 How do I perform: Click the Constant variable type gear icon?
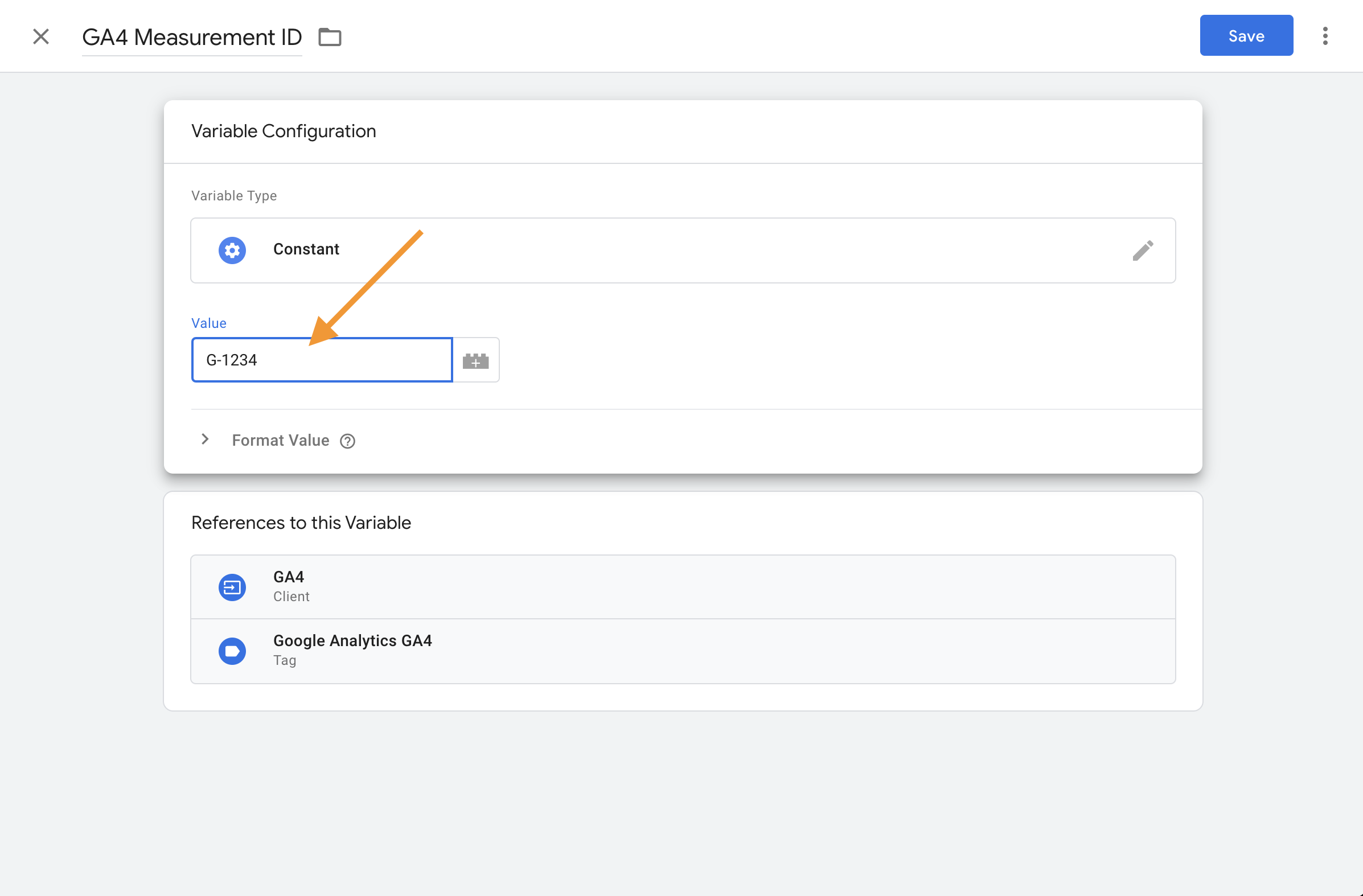click(x=232, y=250)
